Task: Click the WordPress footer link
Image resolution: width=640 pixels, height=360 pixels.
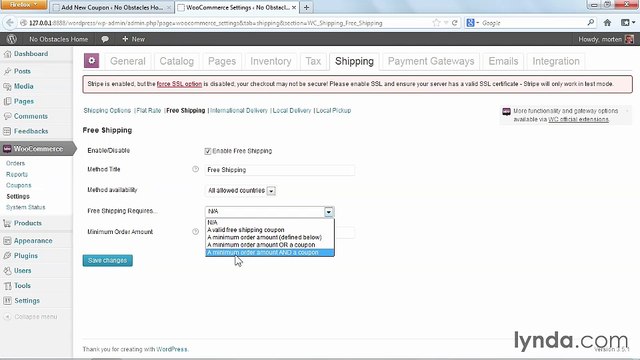Action: click(x=172, y=349)
